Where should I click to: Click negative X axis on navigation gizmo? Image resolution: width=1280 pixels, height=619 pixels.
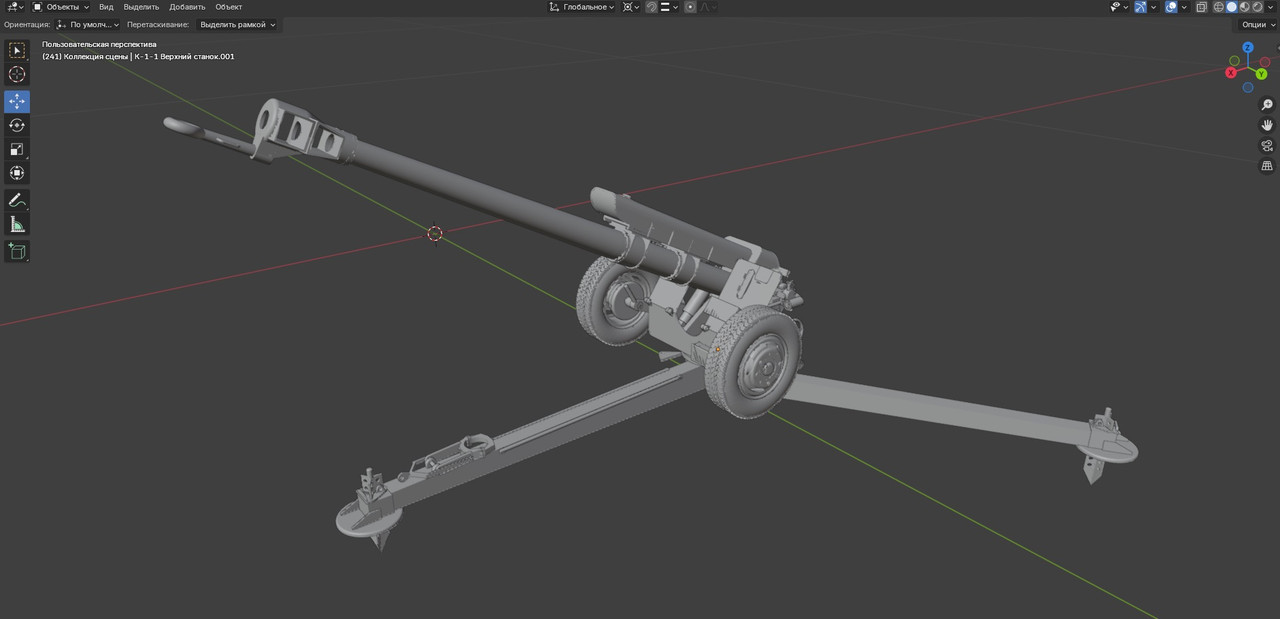click(1265, 62)
